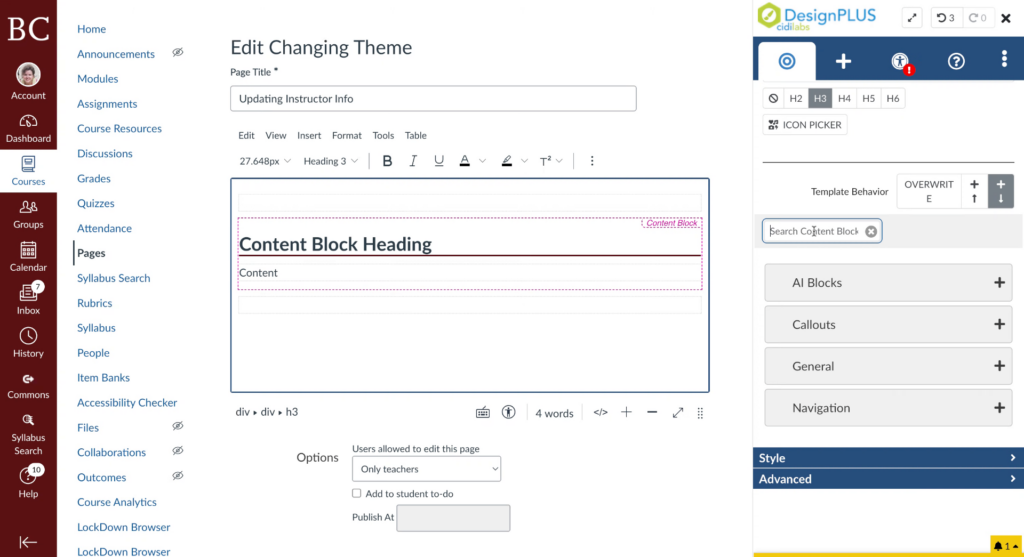Toggle Collaborations visibility eye icon
The image size is (1024, 557).
tap(178, 451)
